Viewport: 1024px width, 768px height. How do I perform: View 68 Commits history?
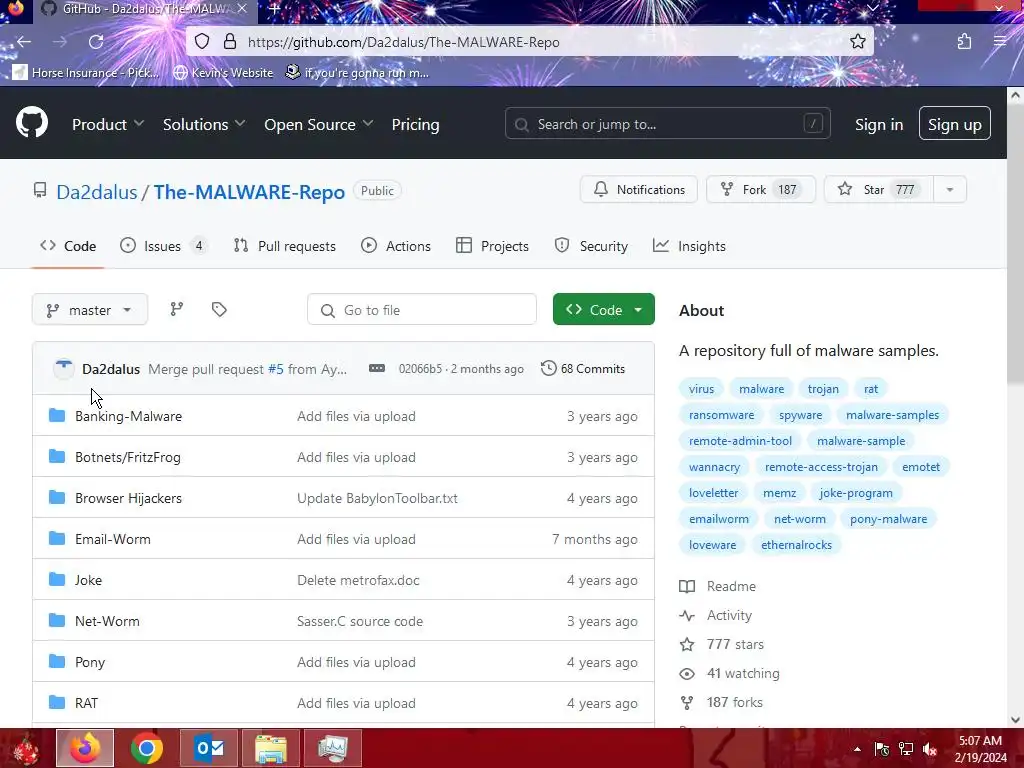583,368
